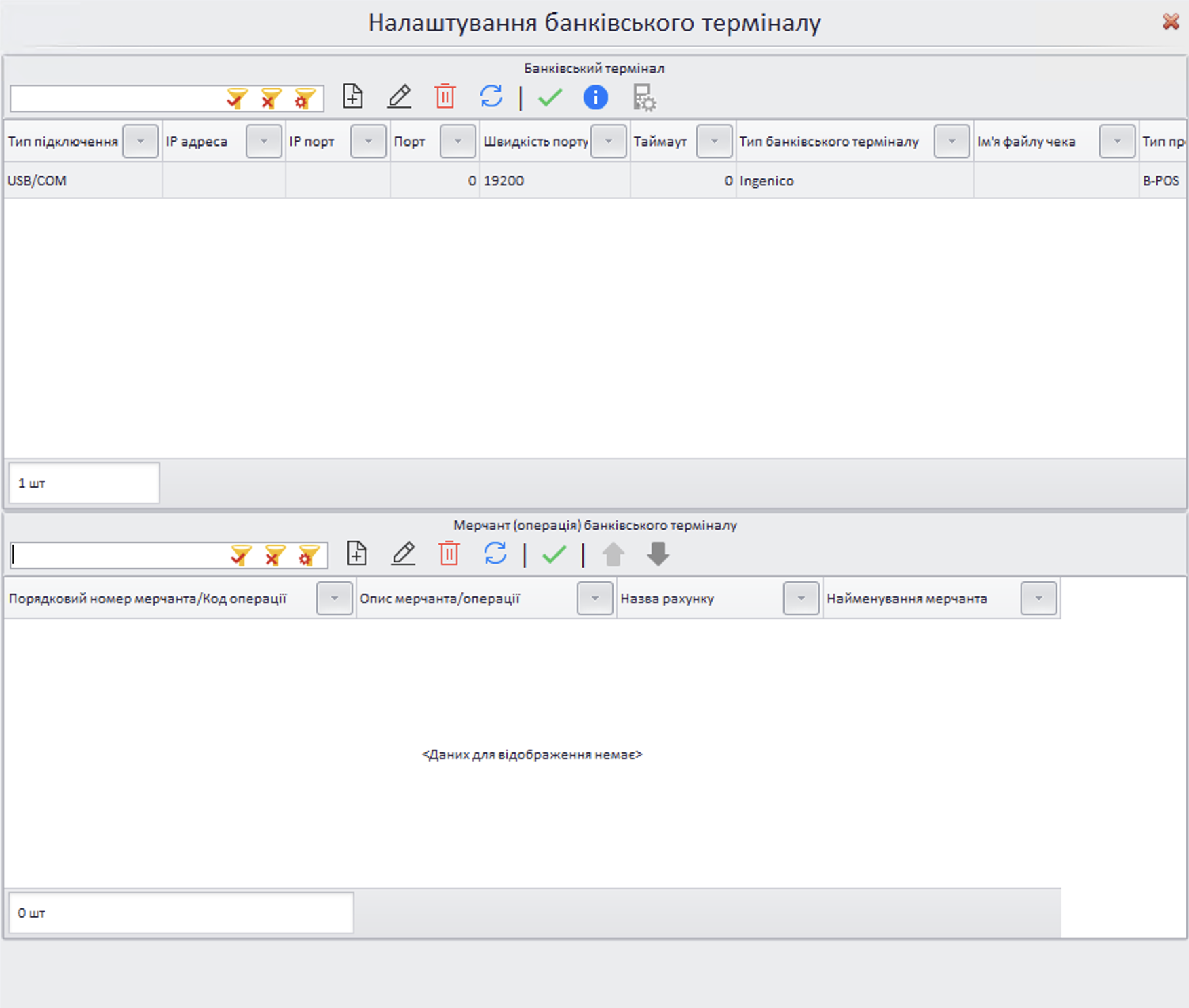Open Назва рахунку column filter dropdown
Image resolution: width=1189 pixels, height=1008 pixels.
(801, 598)
